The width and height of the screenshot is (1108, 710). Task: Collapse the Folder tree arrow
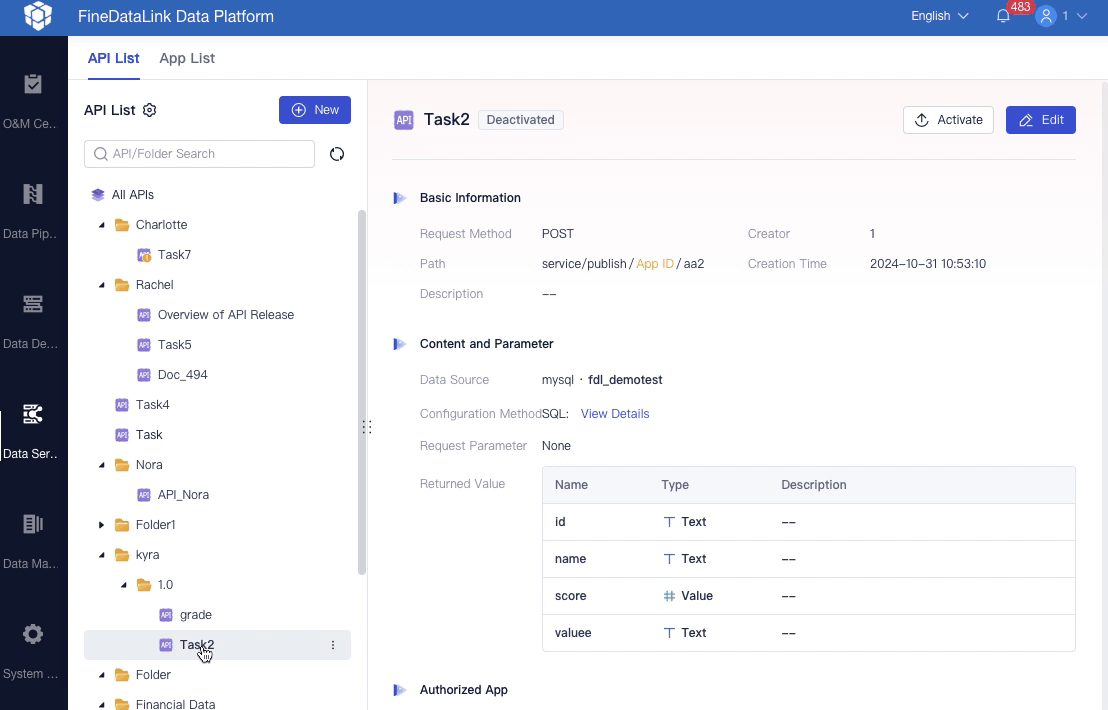[x=102, y=675]
